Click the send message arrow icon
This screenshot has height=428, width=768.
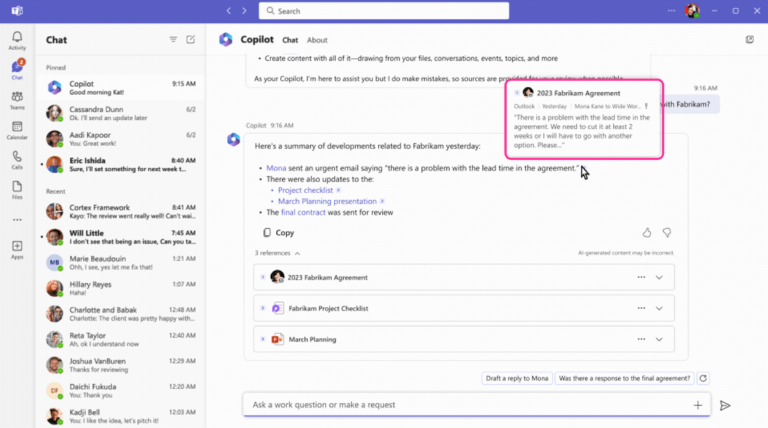[725, 405]
